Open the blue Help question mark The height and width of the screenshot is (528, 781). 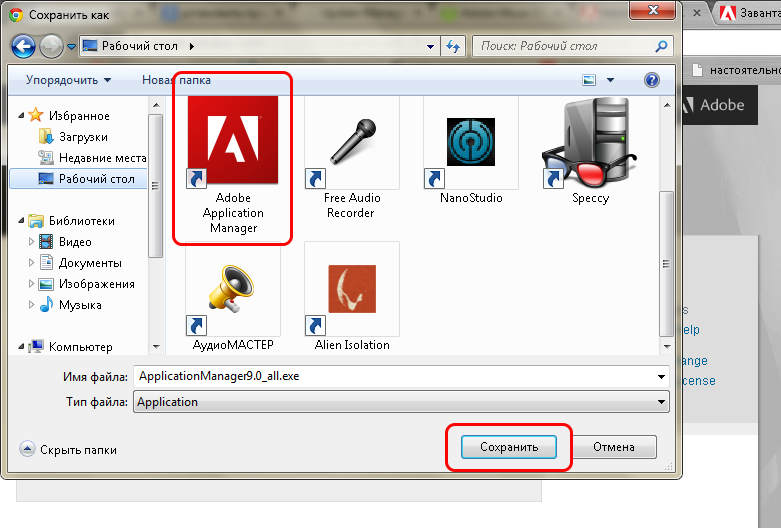coord(651,80)
